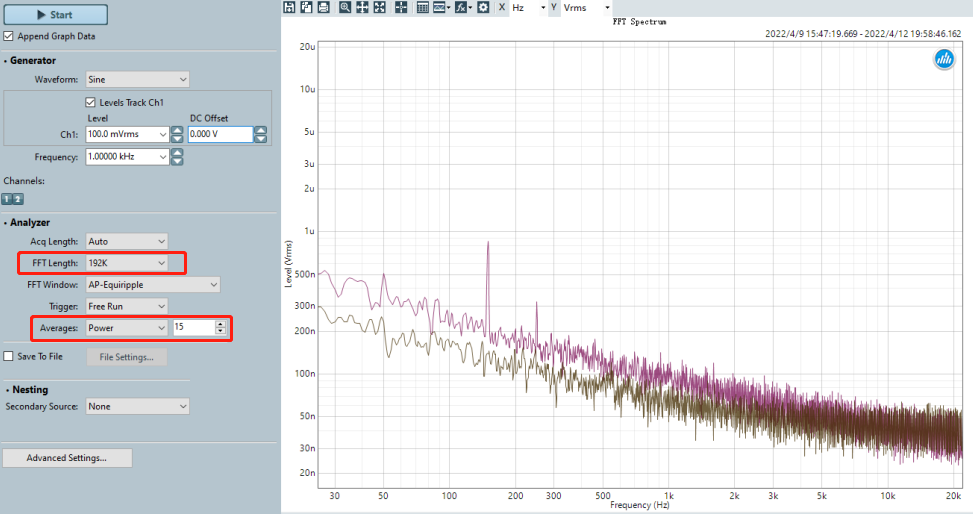This screenshot has height=520, width=973.
Task: Open Trigger Free Run dropdown
Action: point(127,307)
